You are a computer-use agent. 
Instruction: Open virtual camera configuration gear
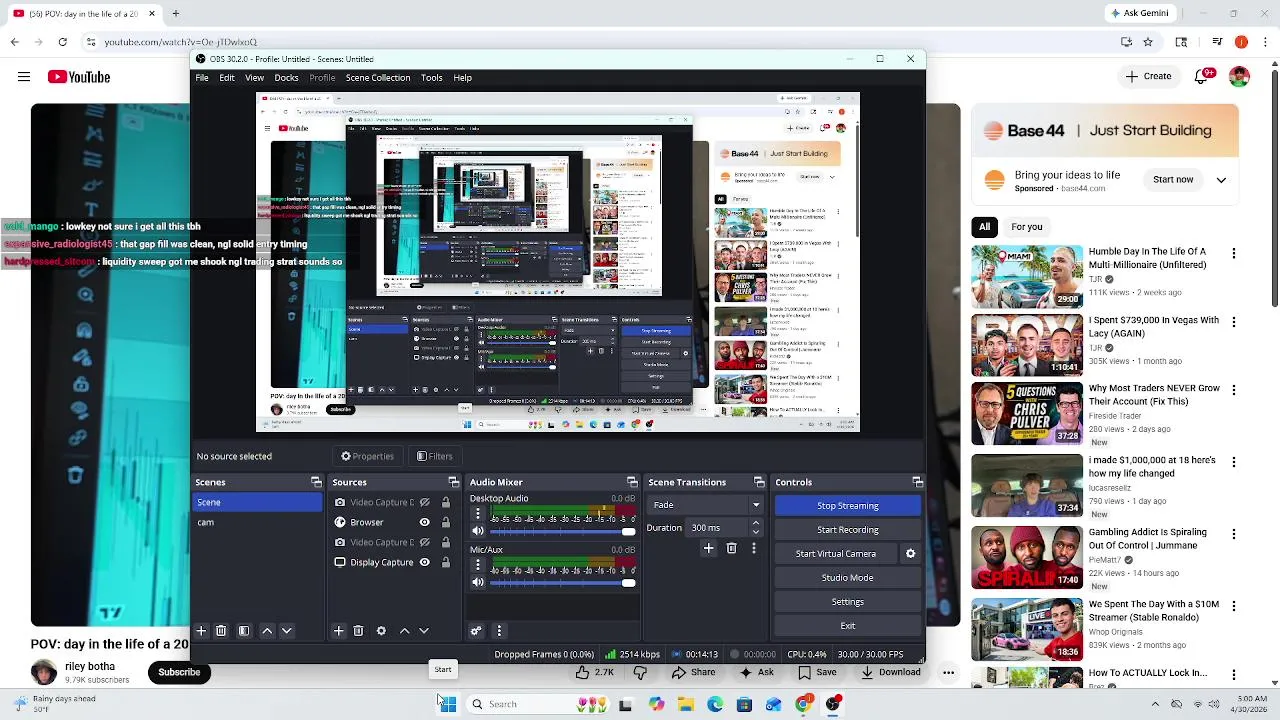910,554
